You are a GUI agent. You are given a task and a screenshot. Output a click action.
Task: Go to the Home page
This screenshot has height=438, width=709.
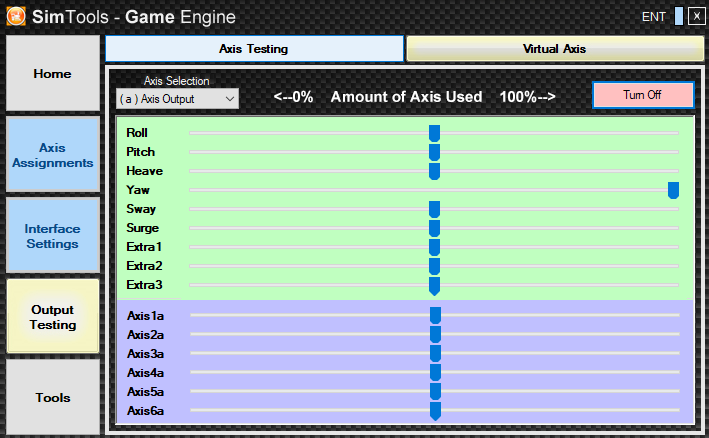point(53,74)
